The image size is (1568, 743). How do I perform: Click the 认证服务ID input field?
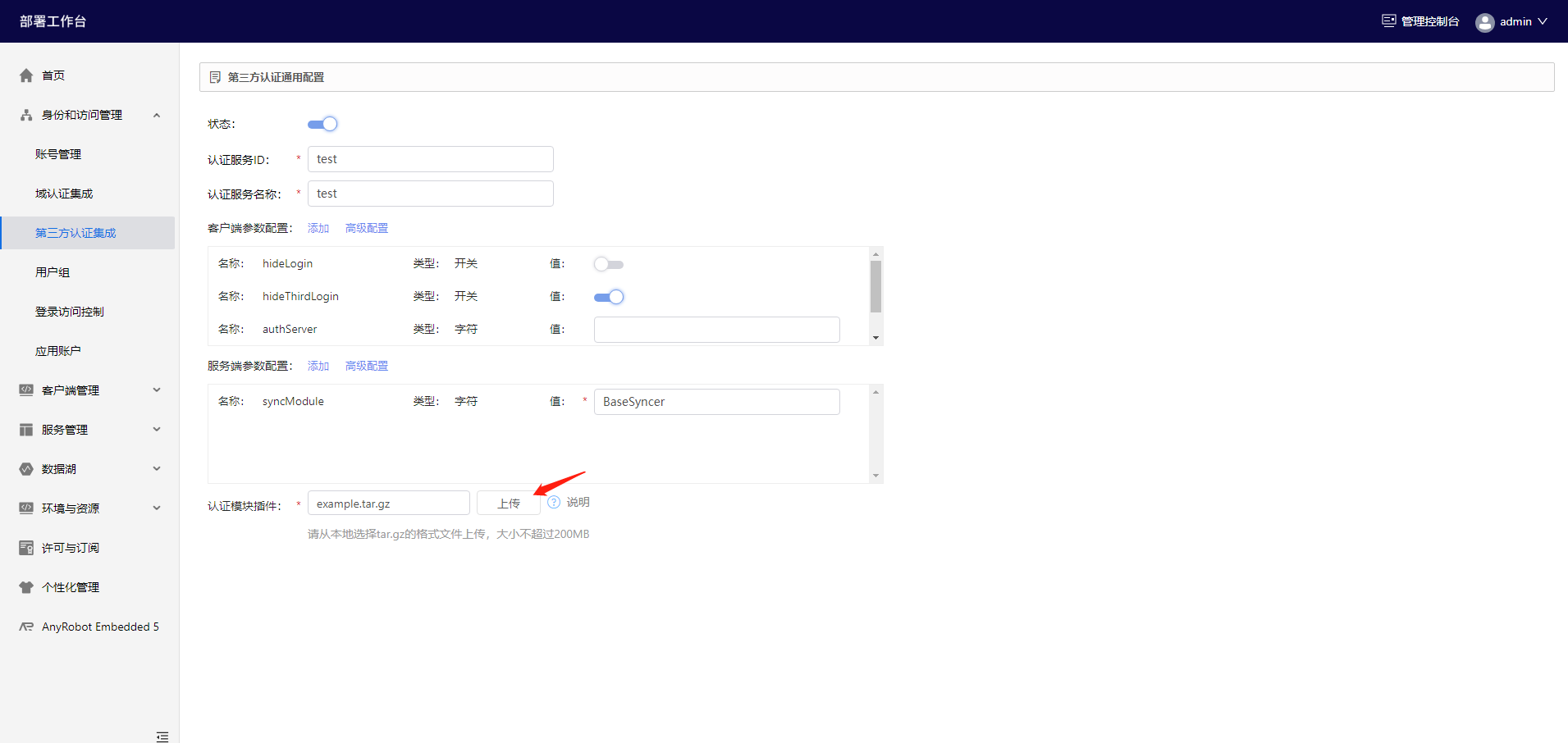tap(431, 159)
